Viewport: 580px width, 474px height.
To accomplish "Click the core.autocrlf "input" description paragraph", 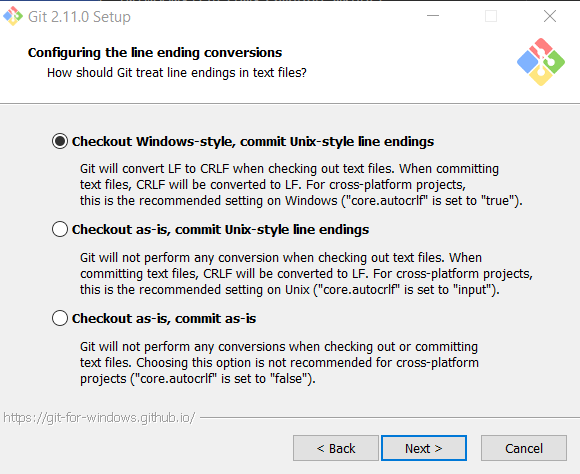I will pyautogui.click(x=306, y=273).
